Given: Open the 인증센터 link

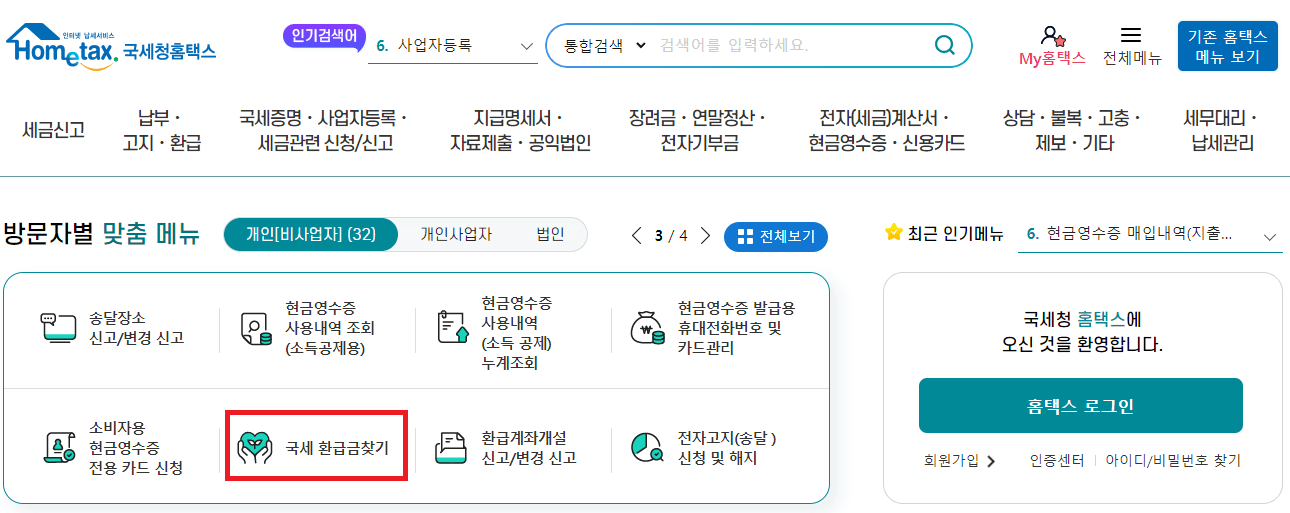Looking at the screenshot, I should 1057,462.
